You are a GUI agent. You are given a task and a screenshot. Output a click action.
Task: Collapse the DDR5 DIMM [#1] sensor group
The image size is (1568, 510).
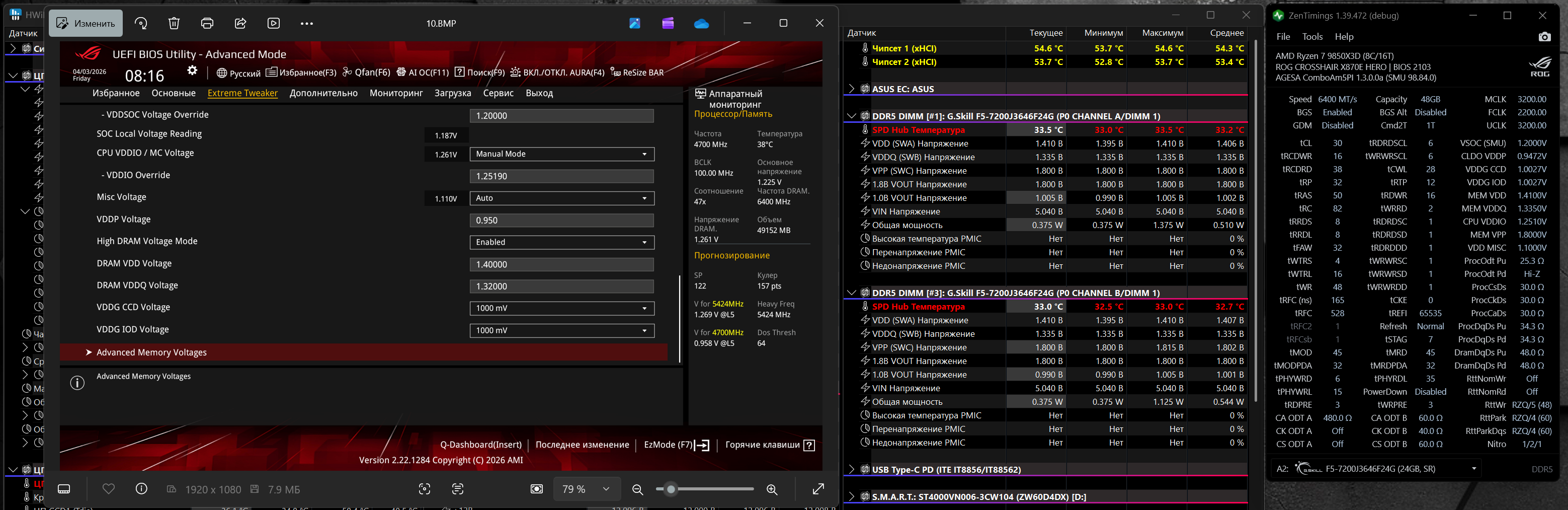pyautogui.click(x=852, y=116)
